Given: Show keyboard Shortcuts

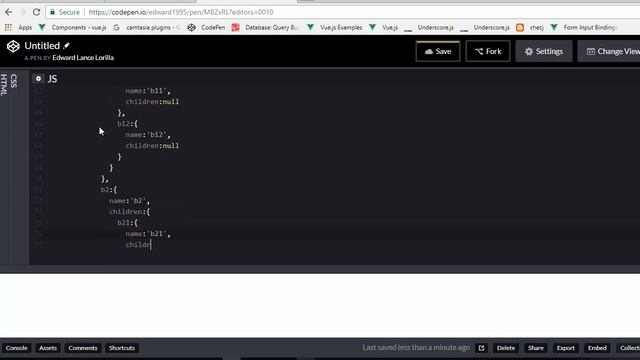Looking at the screenshot, I should click(x=122, y=348).
